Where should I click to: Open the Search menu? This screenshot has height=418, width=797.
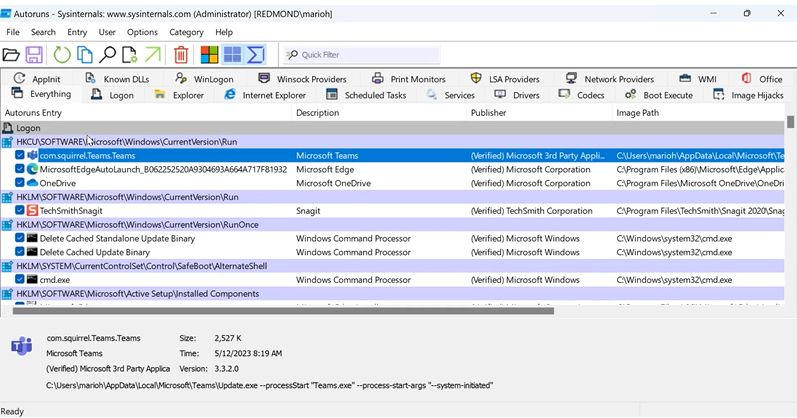click(43, 32)
